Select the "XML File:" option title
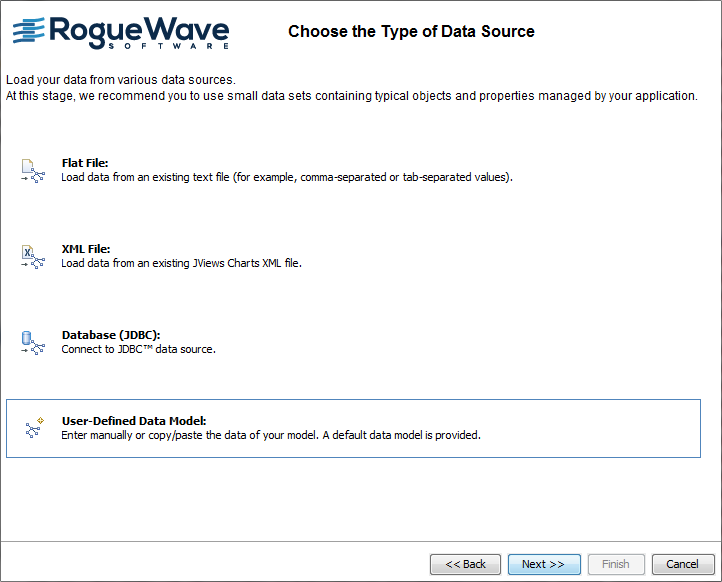Image resolution: width=722 pixels, height=582 pixels. point(86,249)
